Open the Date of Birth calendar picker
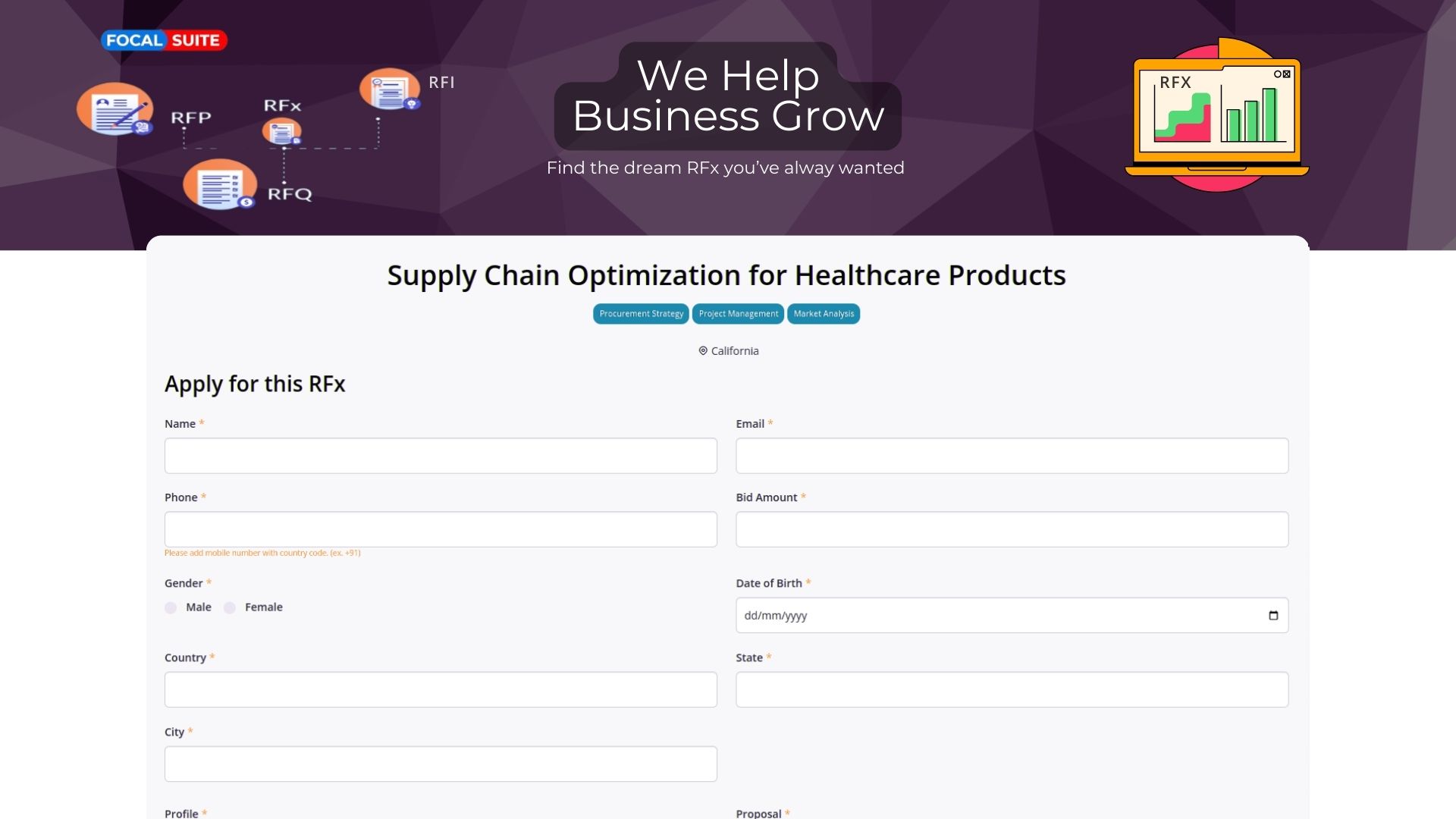Image resolution: width=1456 pixels, height=819 pixels. 1273,616
